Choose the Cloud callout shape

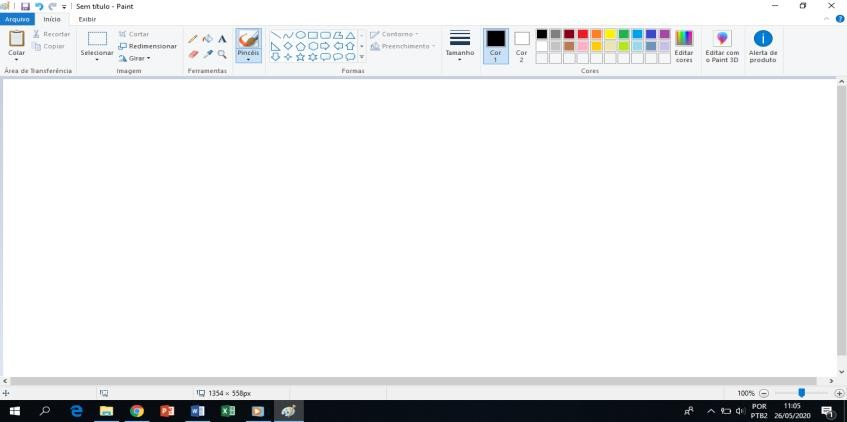(350, 57)
